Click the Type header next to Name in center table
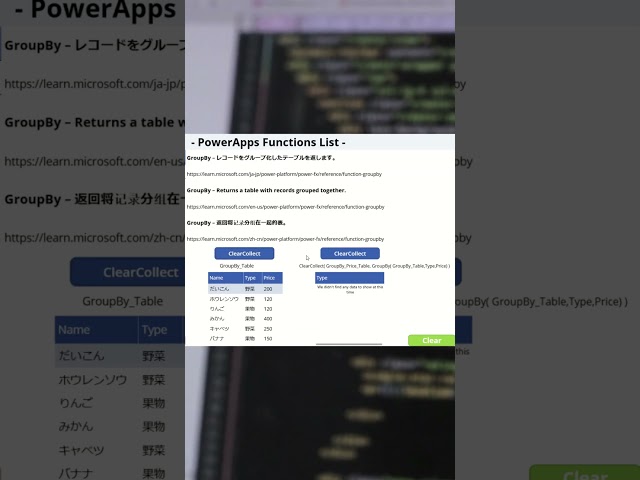 click(x=253, y=278)
